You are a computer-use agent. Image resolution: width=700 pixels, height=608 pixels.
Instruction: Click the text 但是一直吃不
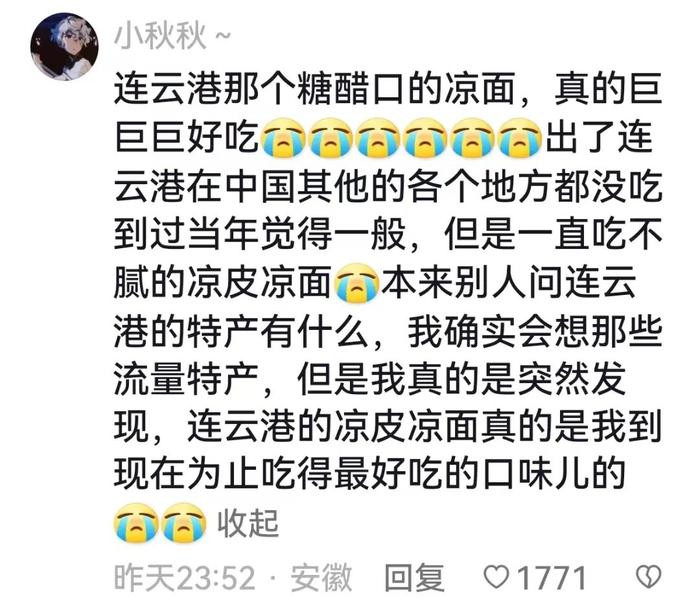click(x=553, y=234)
